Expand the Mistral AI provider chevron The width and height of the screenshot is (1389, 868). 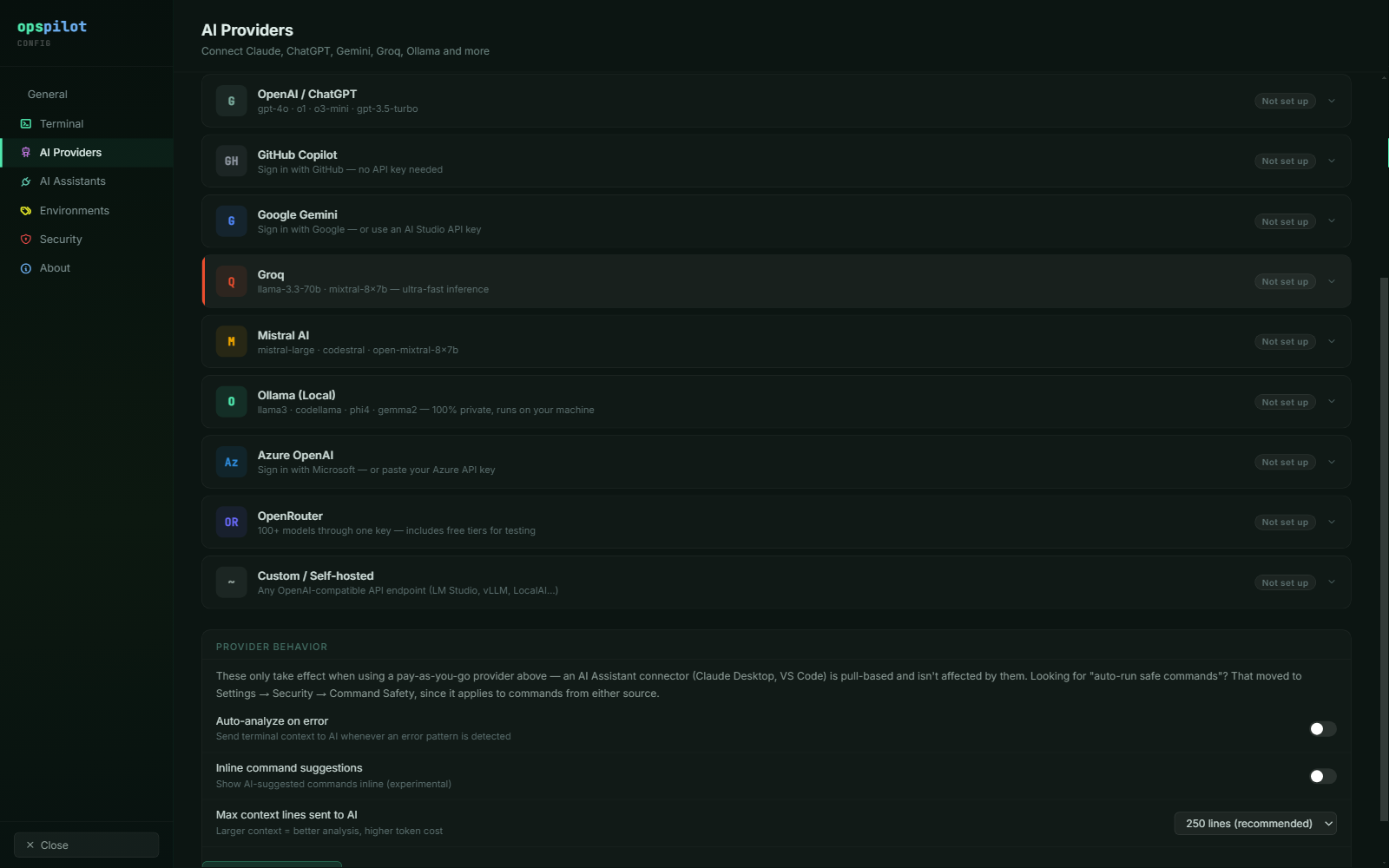click(x=1332, y=342)
